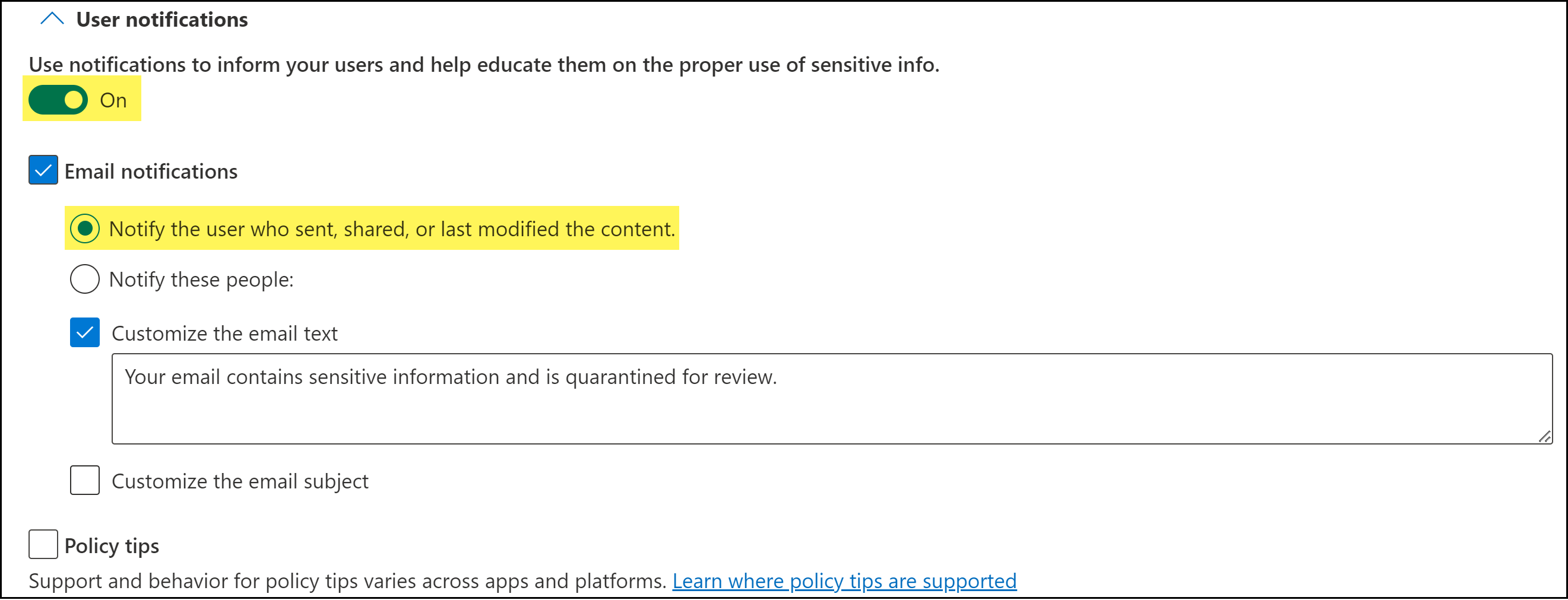The image size is (1568, 600).
Task: Click inside the custom email text box
Action: click(x=831, y=414)
